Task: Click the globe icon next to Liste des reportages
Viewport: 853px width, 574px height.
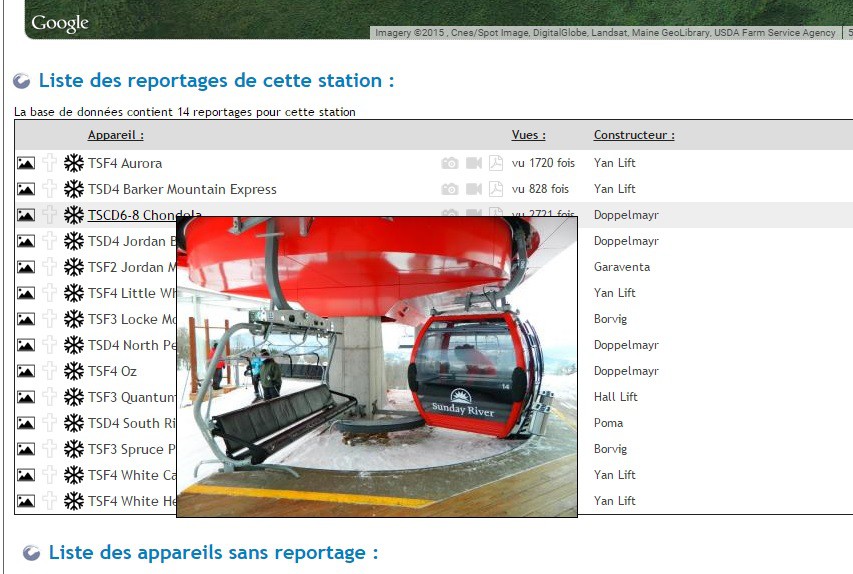Action: (22, 81)
